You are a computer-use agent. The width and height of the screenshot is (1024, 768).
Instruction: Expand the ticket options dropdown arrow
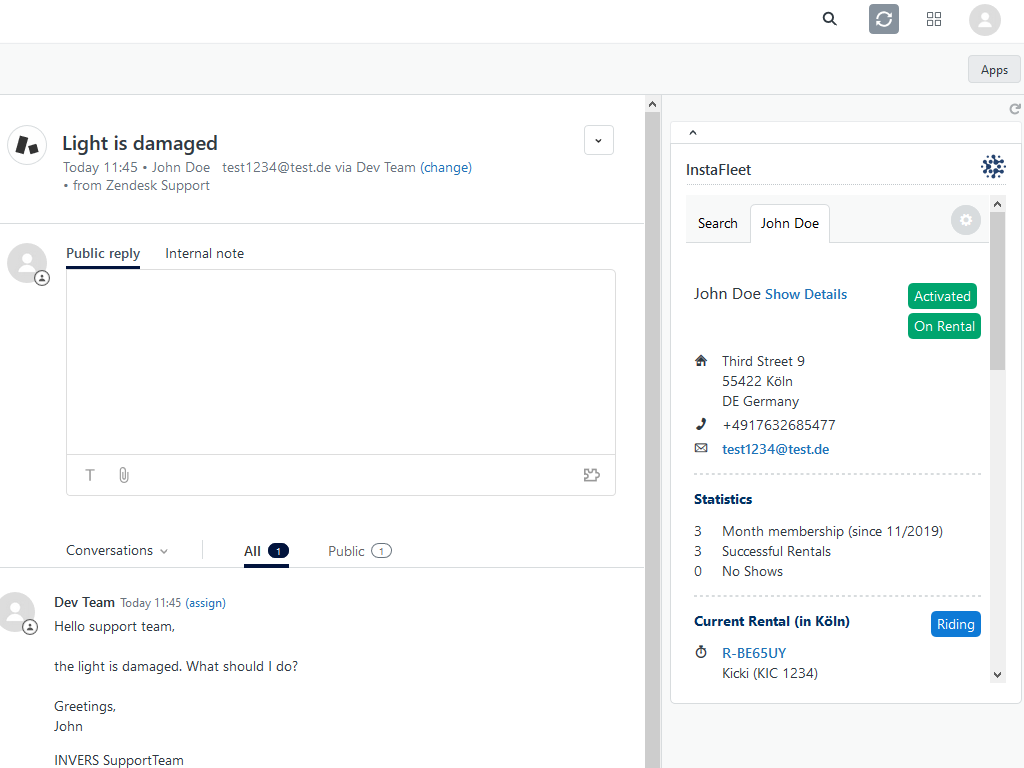coord(598,141)
